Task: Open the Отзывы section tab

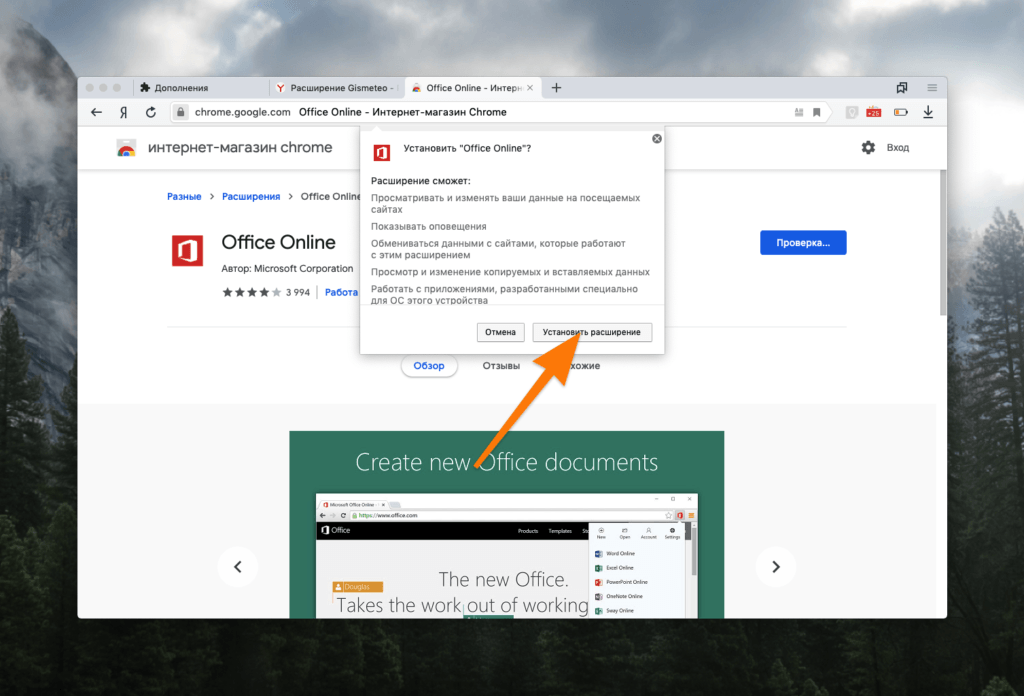Action: (501, 366)
